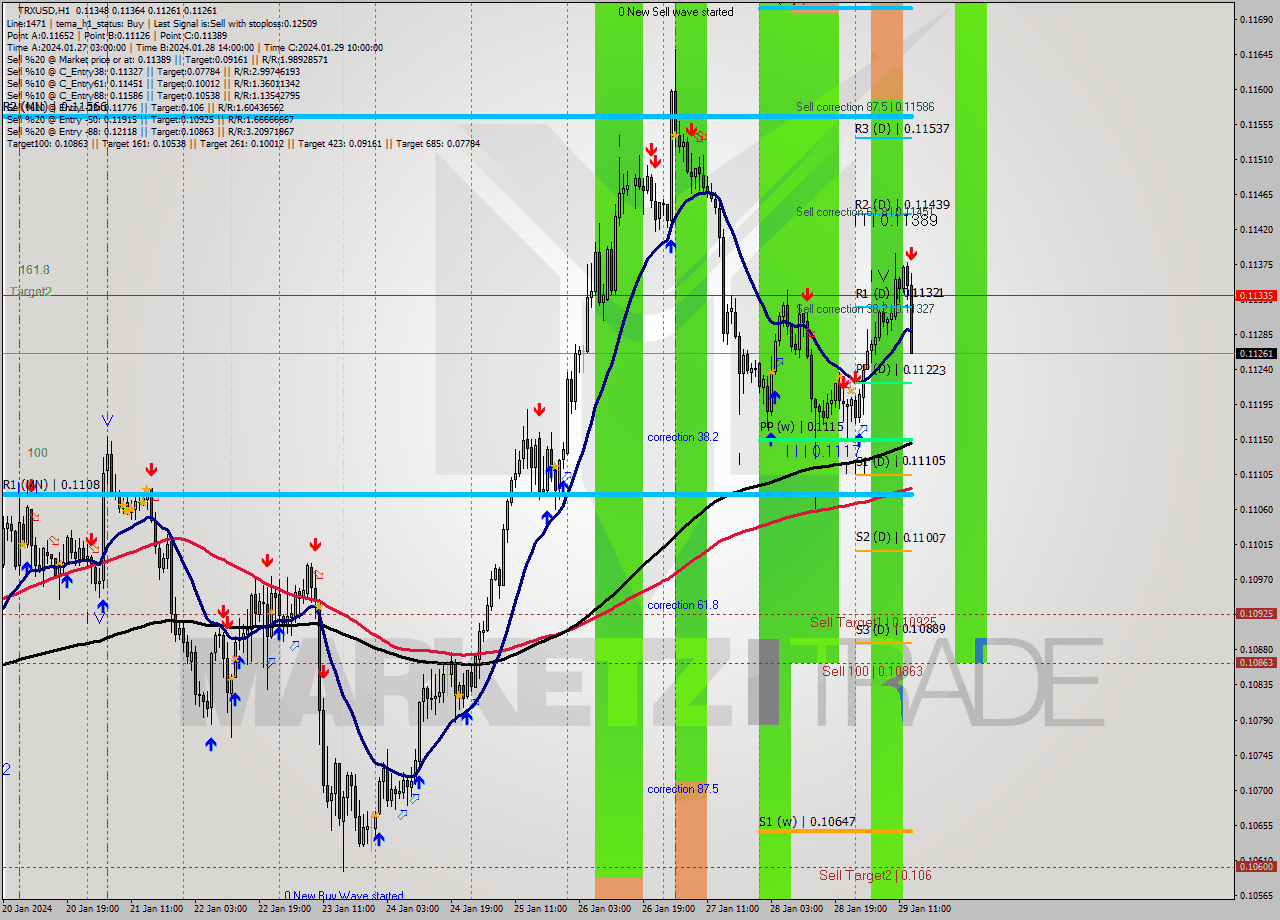Click the 0.11335 price tag on axis

1256,295
